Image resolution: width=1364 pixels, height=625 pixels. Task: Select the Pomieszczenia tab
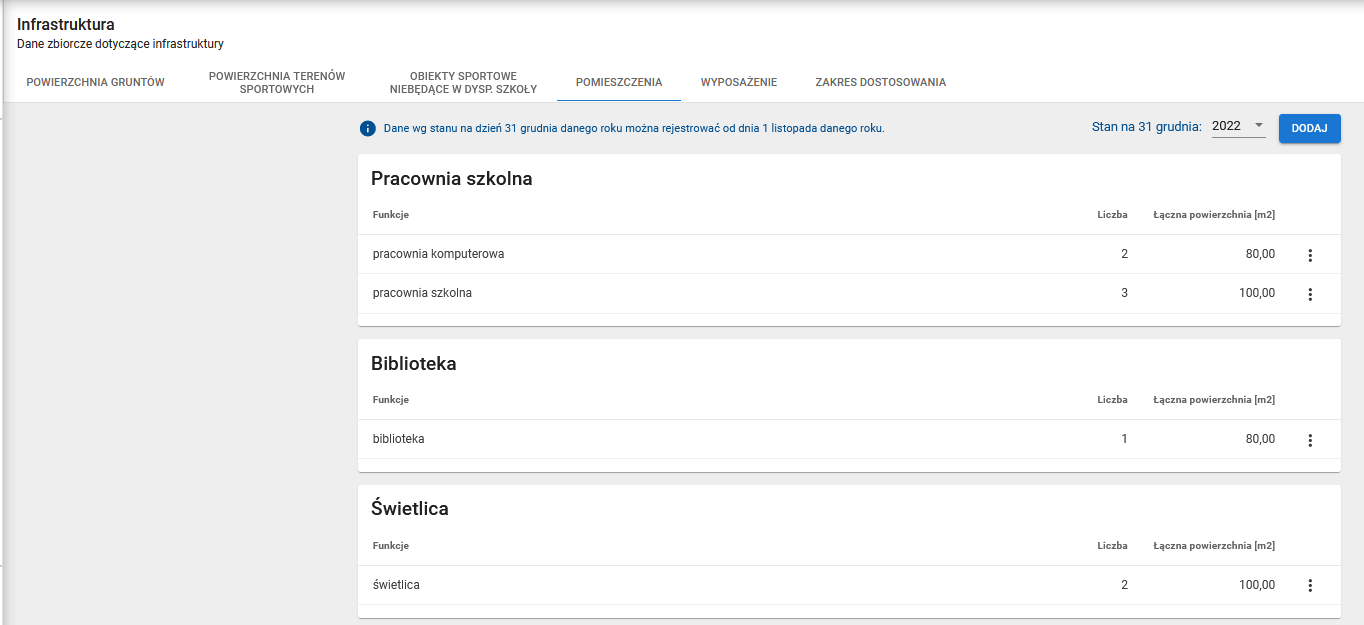pos(619,82)
